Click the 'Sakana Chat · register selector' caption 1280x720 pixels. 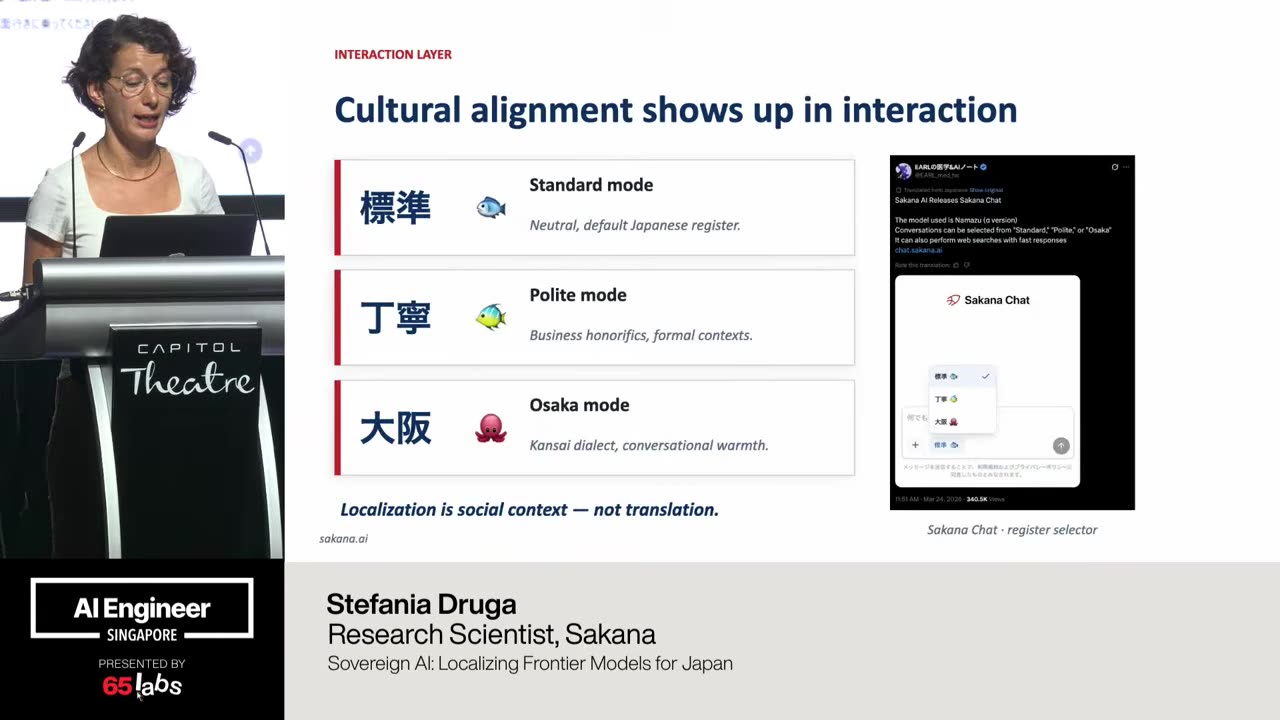point(1012,530)
